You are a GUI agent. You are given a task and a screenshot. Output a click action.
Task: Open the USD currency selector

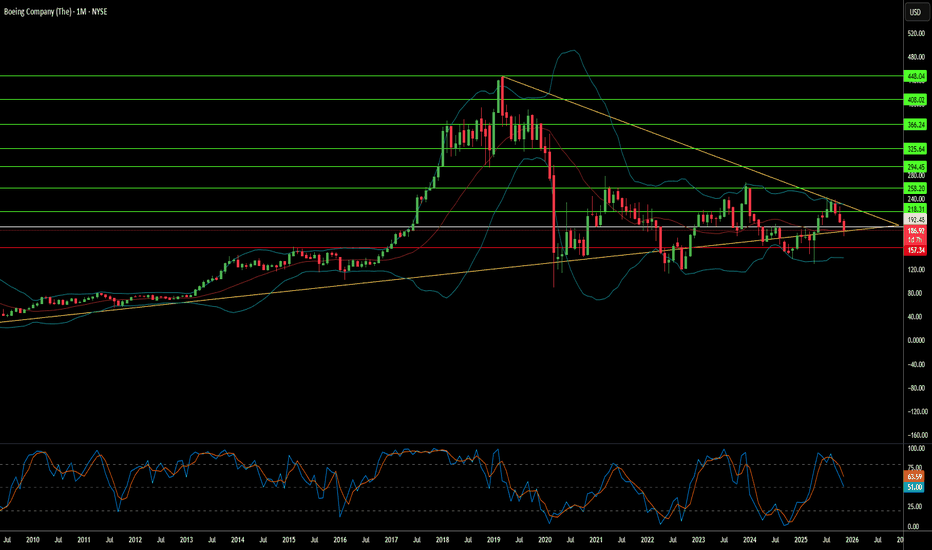point(915,12)
